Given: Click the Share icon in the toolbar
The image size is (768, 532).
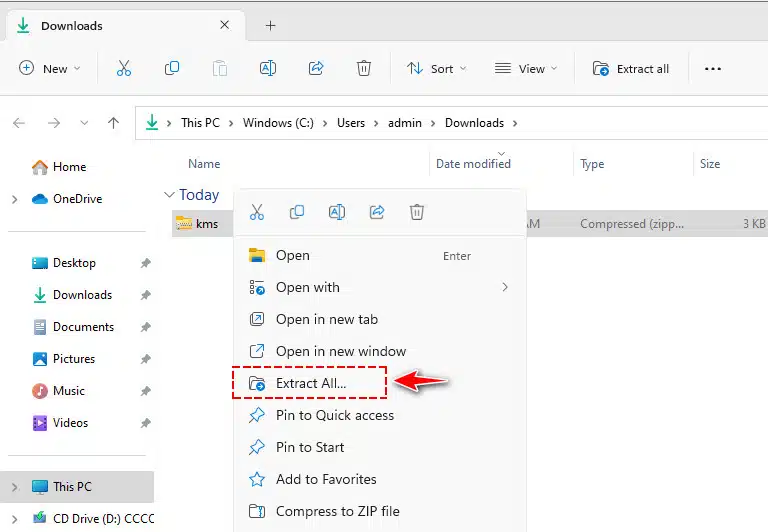Looking at the screenshot, I should (x=316, y=68).
